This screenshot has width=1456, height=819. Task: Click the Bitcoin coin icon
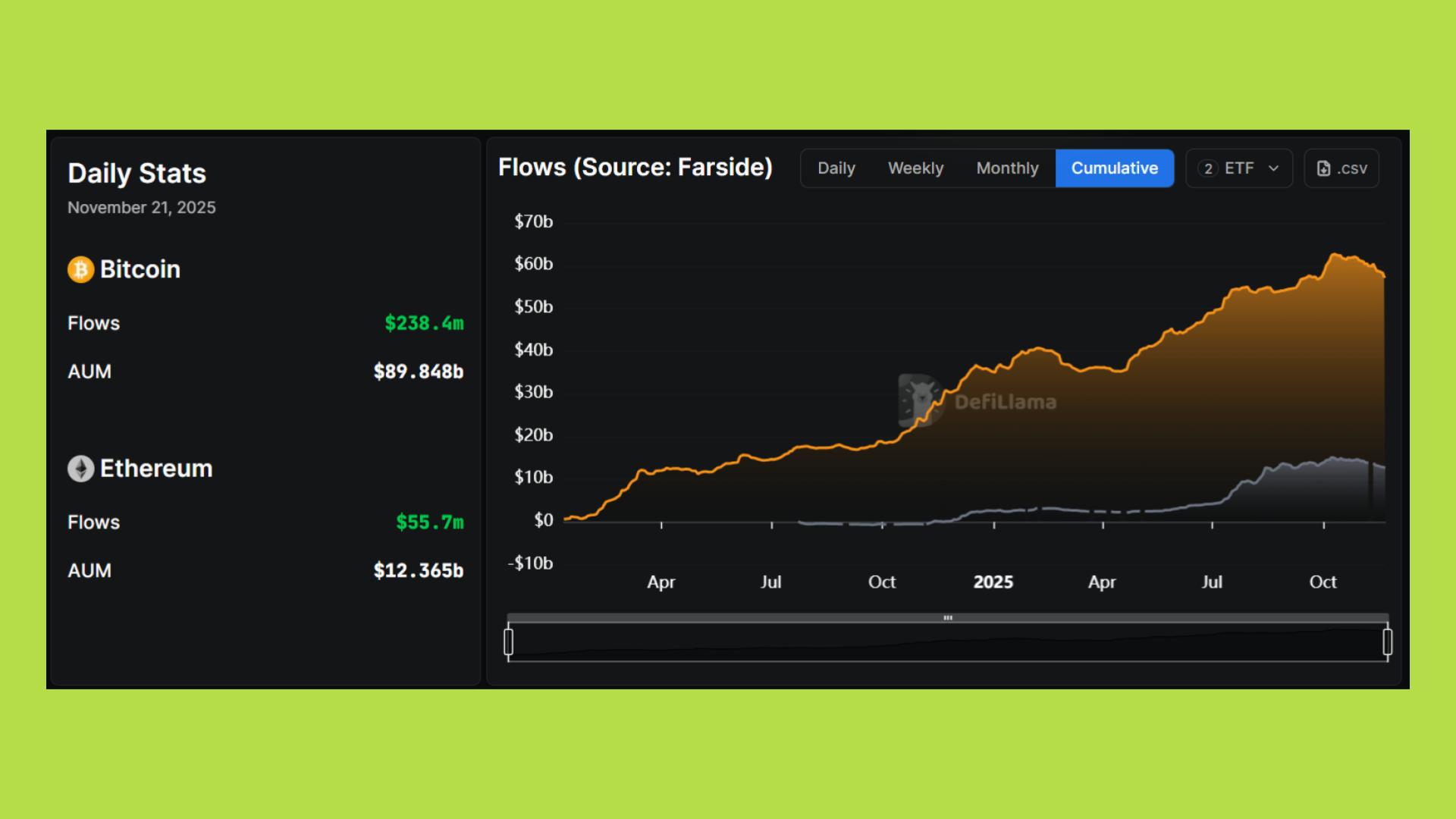pyautogui.click(x=81, y=269)
